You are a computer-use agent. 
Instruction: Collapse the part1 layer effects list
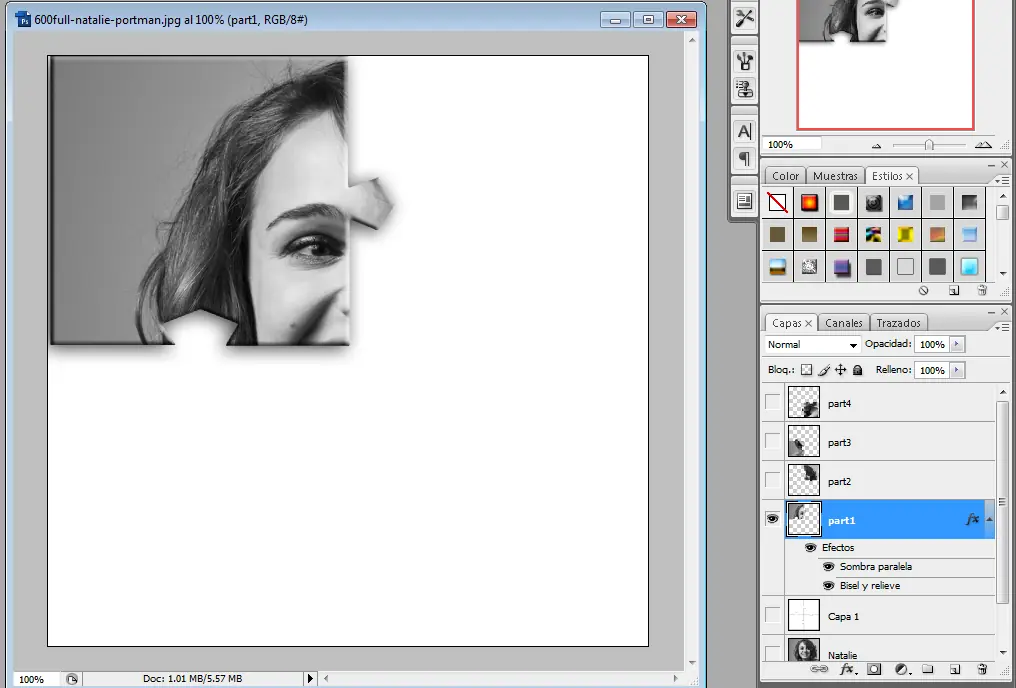pos(987,519)
